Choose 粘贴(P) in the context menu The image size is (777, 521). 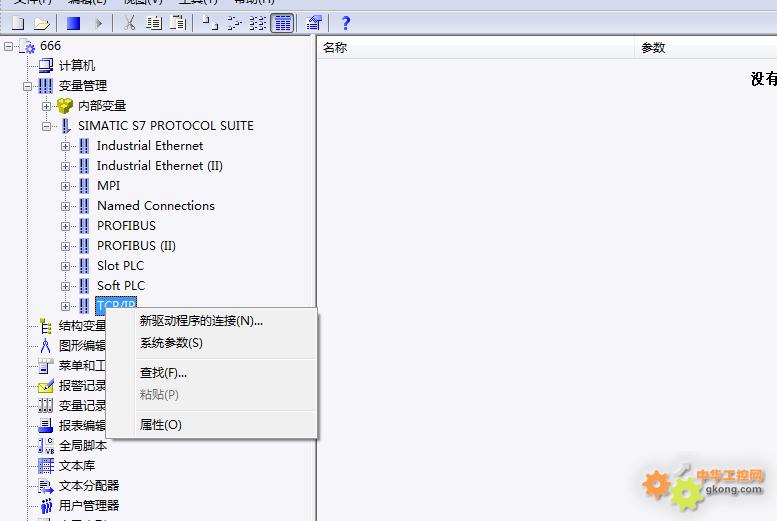tap(212, 395)
